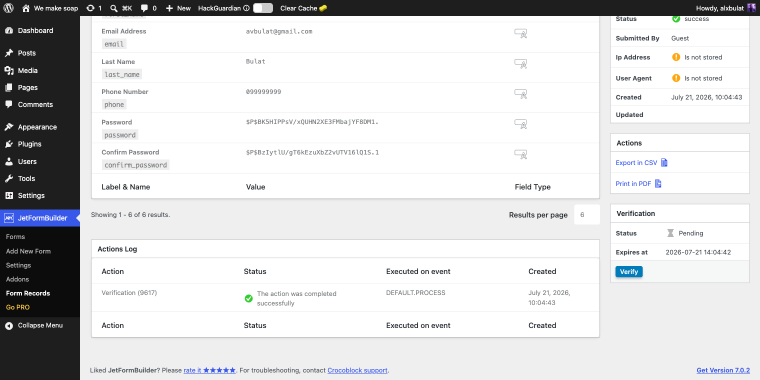The image size is (760, 380).
Task: Open the WordPress logo menu
Action: [9, 8]
